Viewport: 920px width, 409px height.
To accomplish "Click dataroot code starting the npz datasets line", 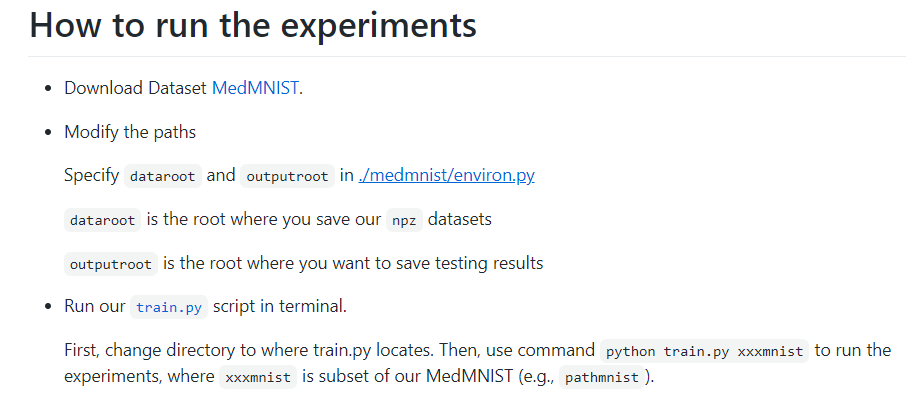I will point(103,220).
